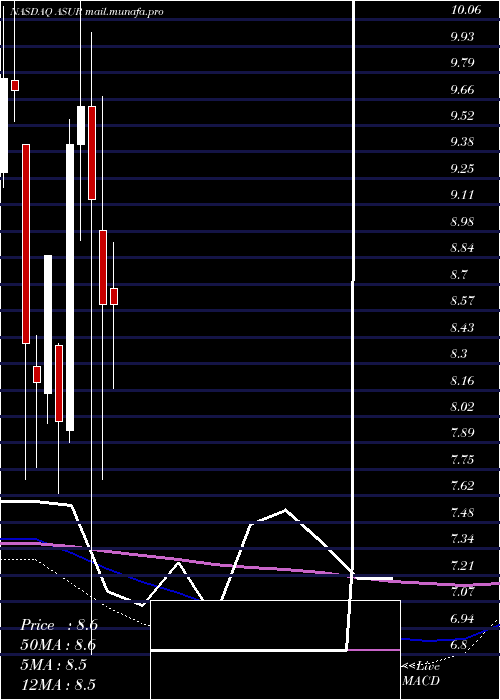The image size is (500, 700).
Task: Click the 8.16 price axis label
Action: (x=462, y=380)
